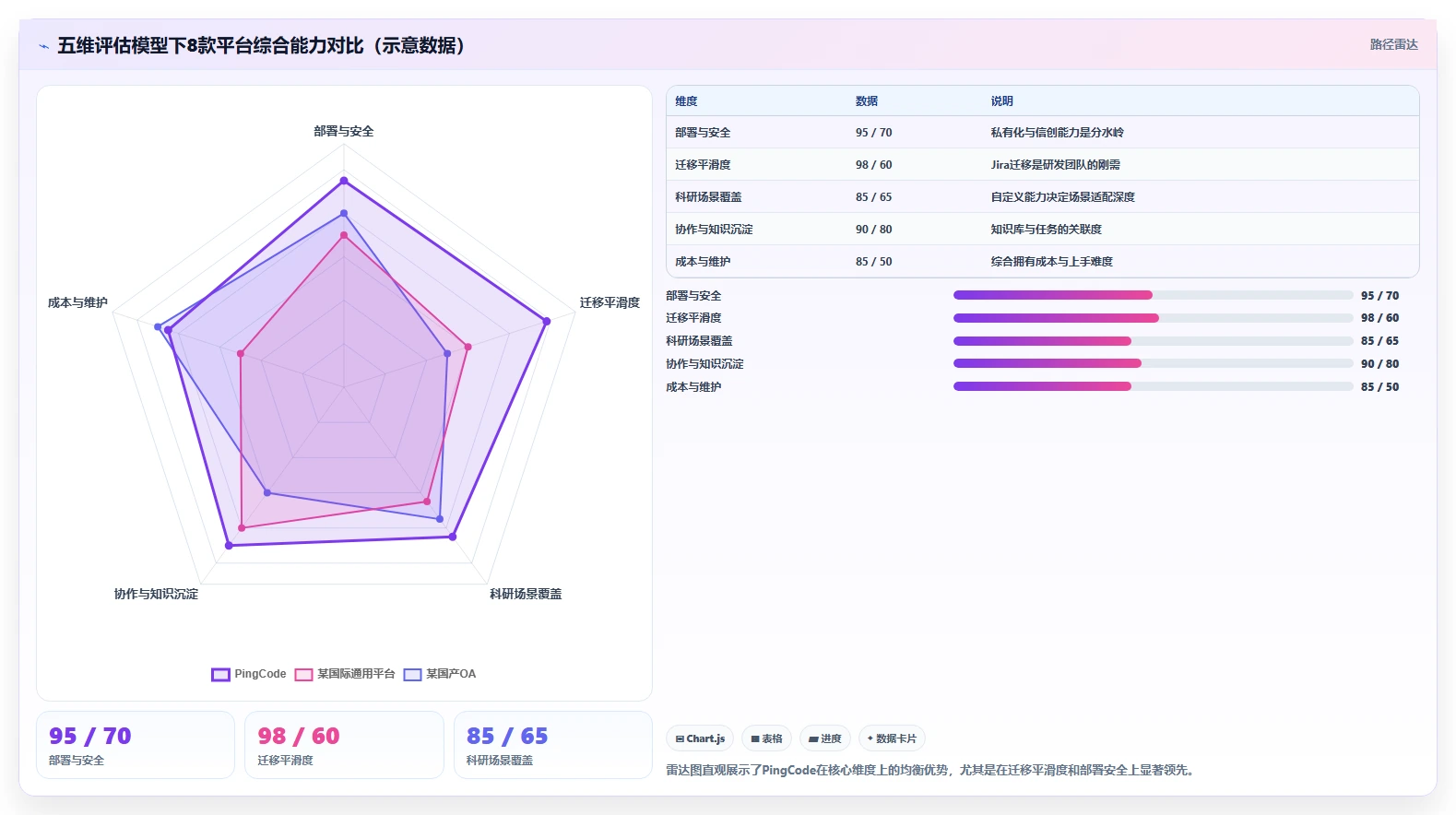This screenshot has width=1456, height=815.
Task: Click the 数据卡片 tag chip
Action: tap(892, 738)
